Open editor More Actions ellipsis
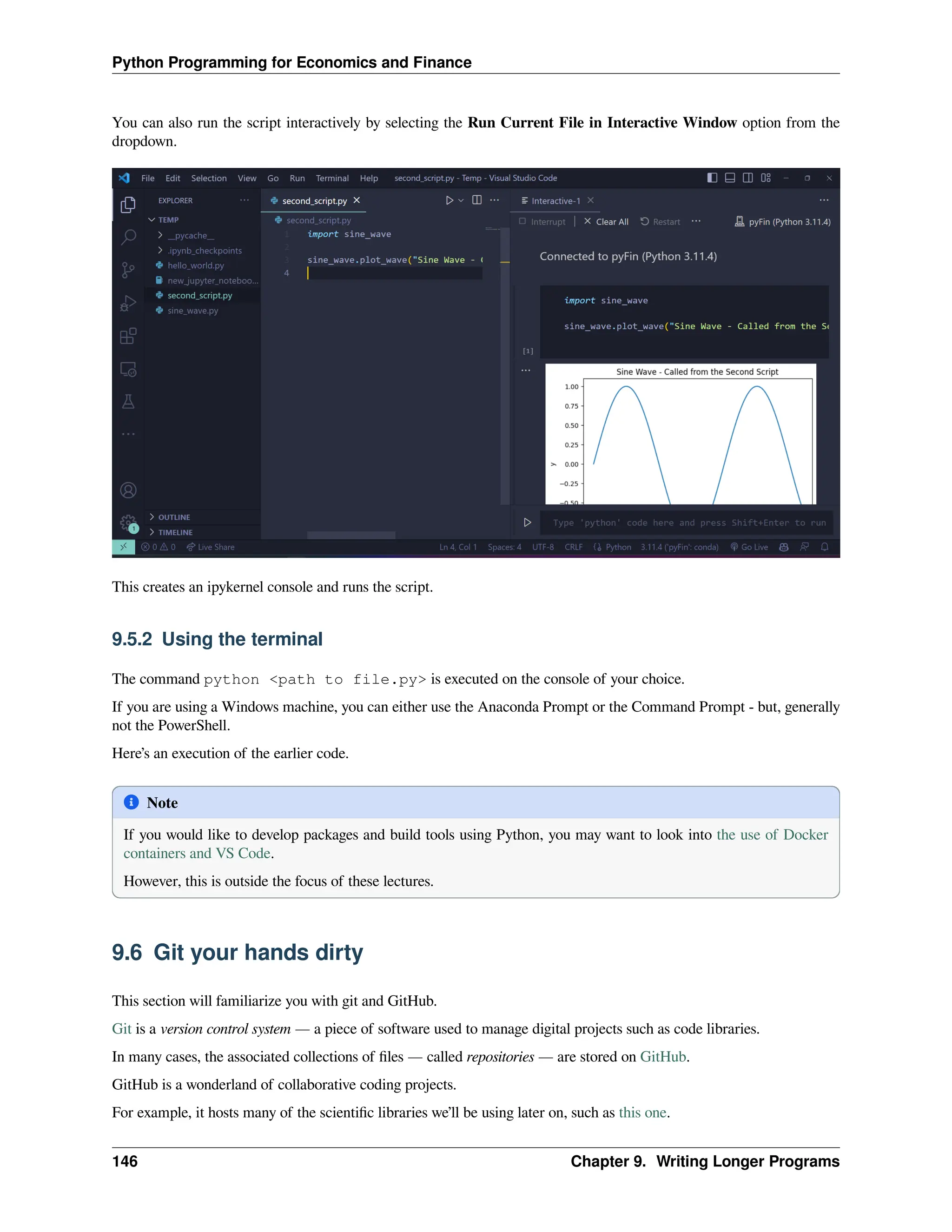 (x=495, y=200)
